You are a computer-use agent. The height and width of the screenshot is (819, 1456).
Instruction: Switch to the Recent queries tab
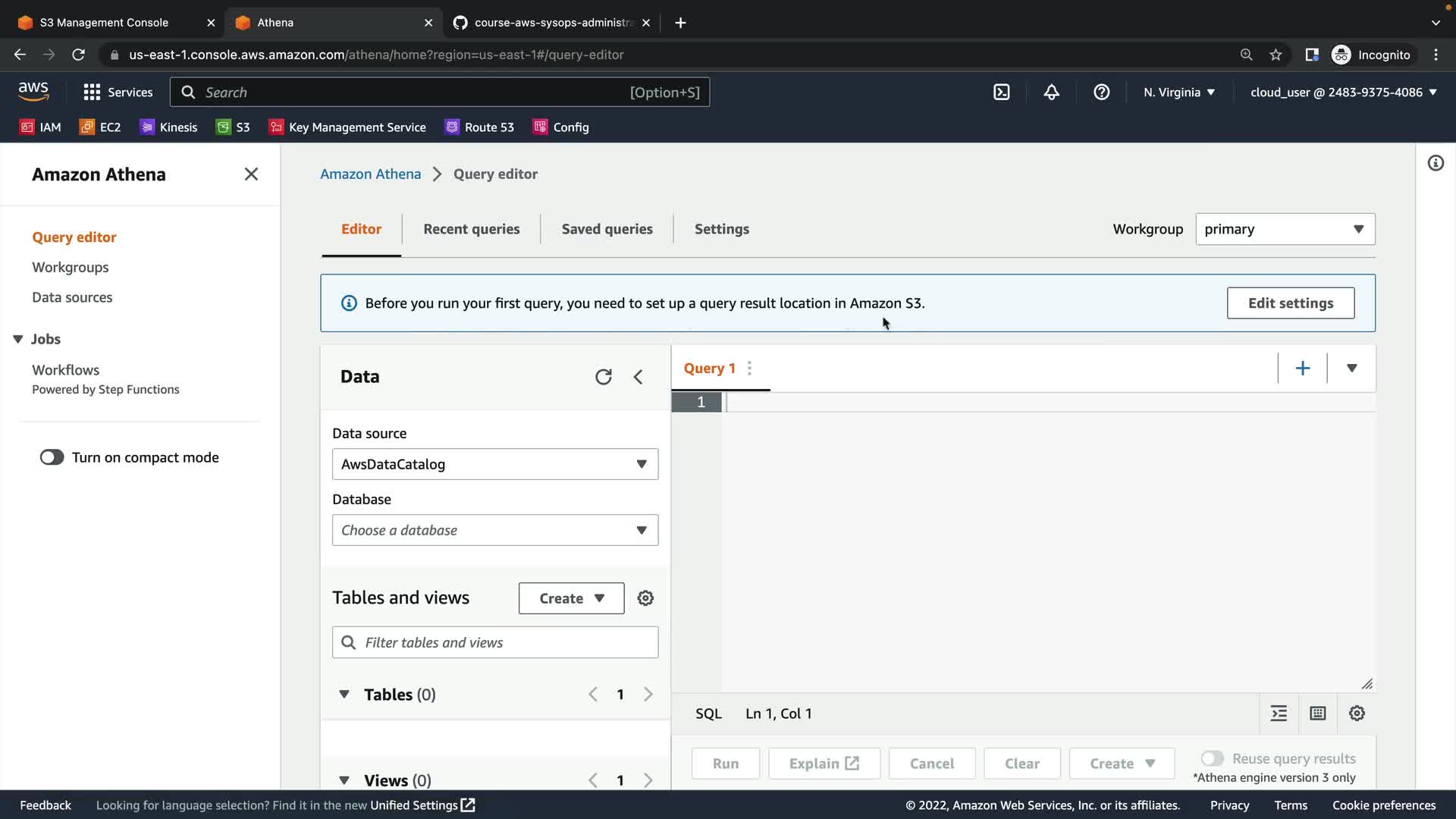471,229
